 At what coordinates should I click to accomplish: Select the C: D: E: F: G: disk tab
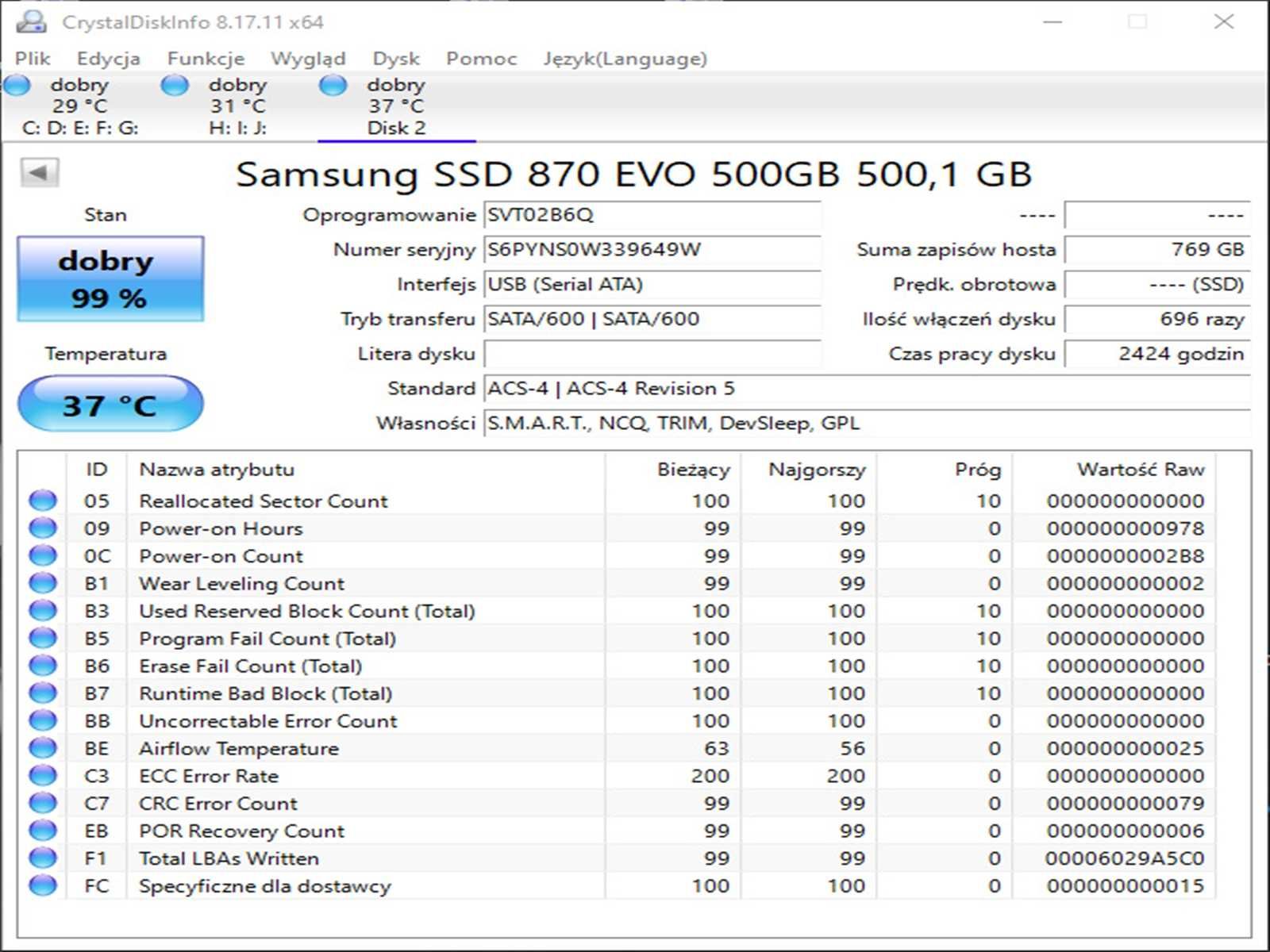coord(79,106)
